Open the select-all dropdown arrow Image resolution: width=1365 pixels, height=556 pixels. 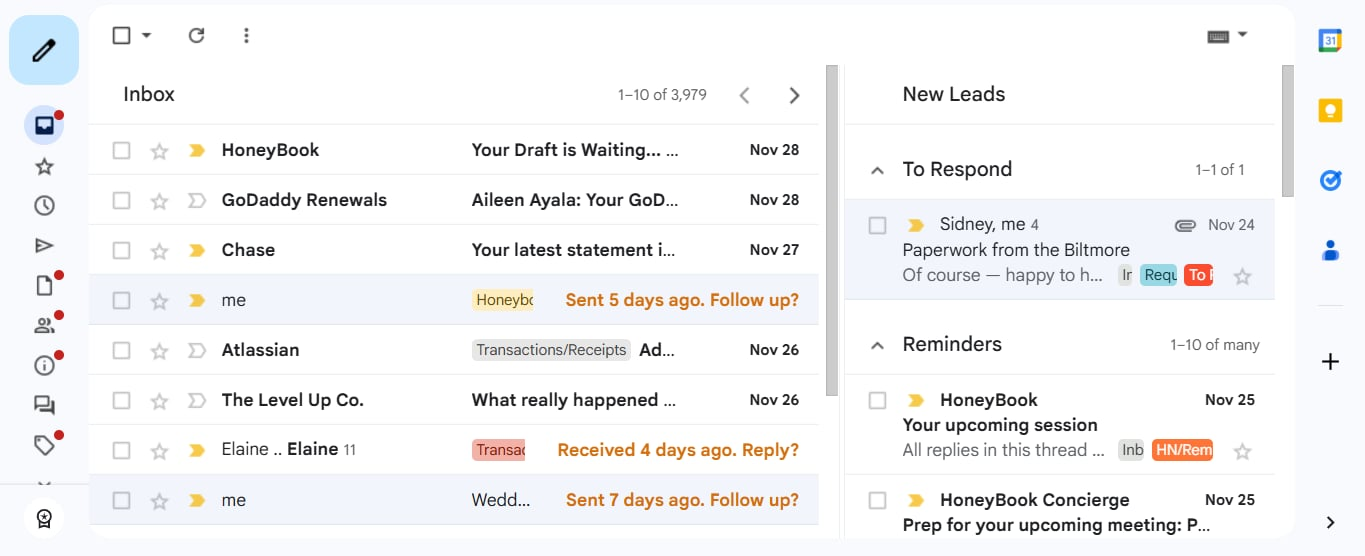[x=147, y=36]
